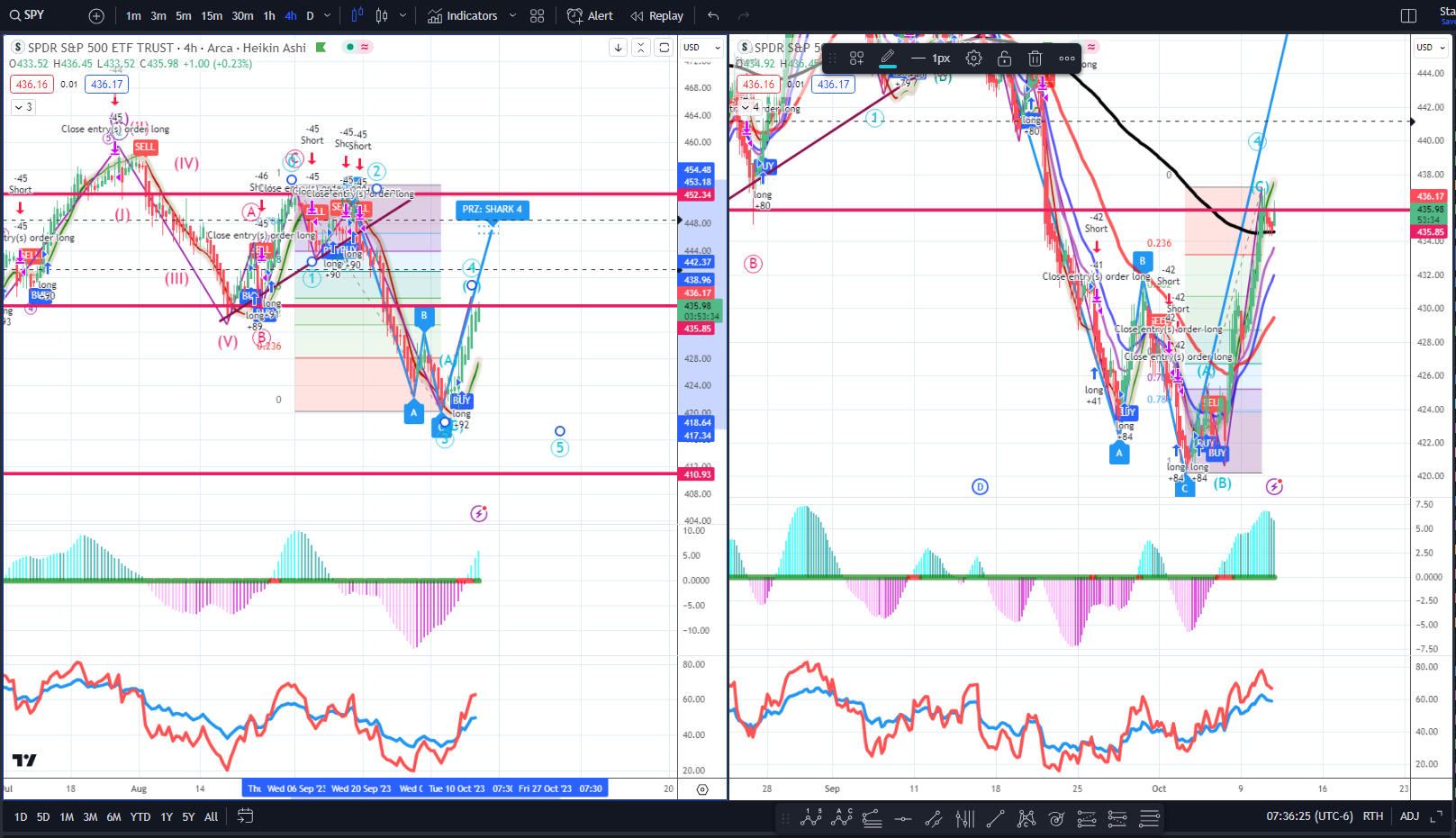Click the undo arrow
The image size is (1456, 838).
(x=713, y=15)
